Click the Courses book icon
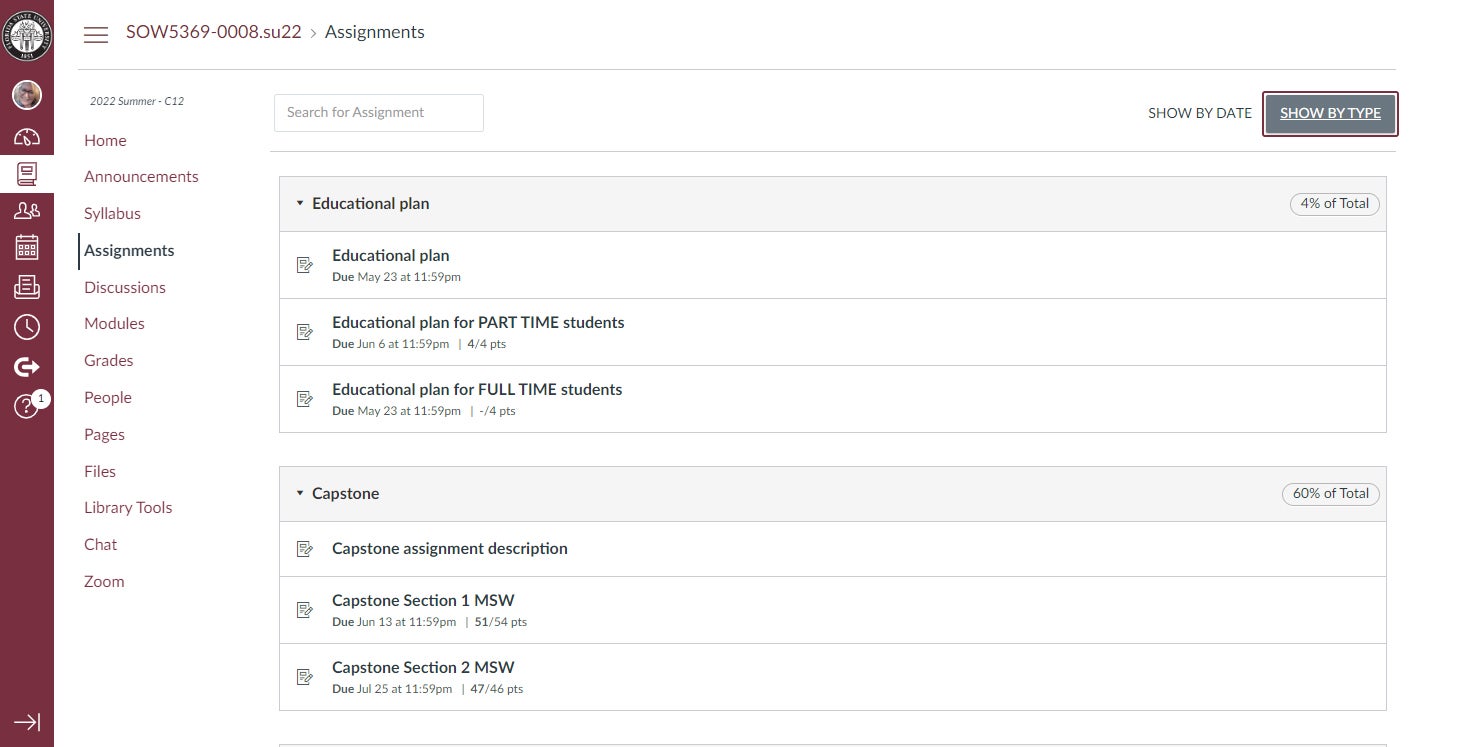This screenshot has width=1471, height=747. (27, 174)
